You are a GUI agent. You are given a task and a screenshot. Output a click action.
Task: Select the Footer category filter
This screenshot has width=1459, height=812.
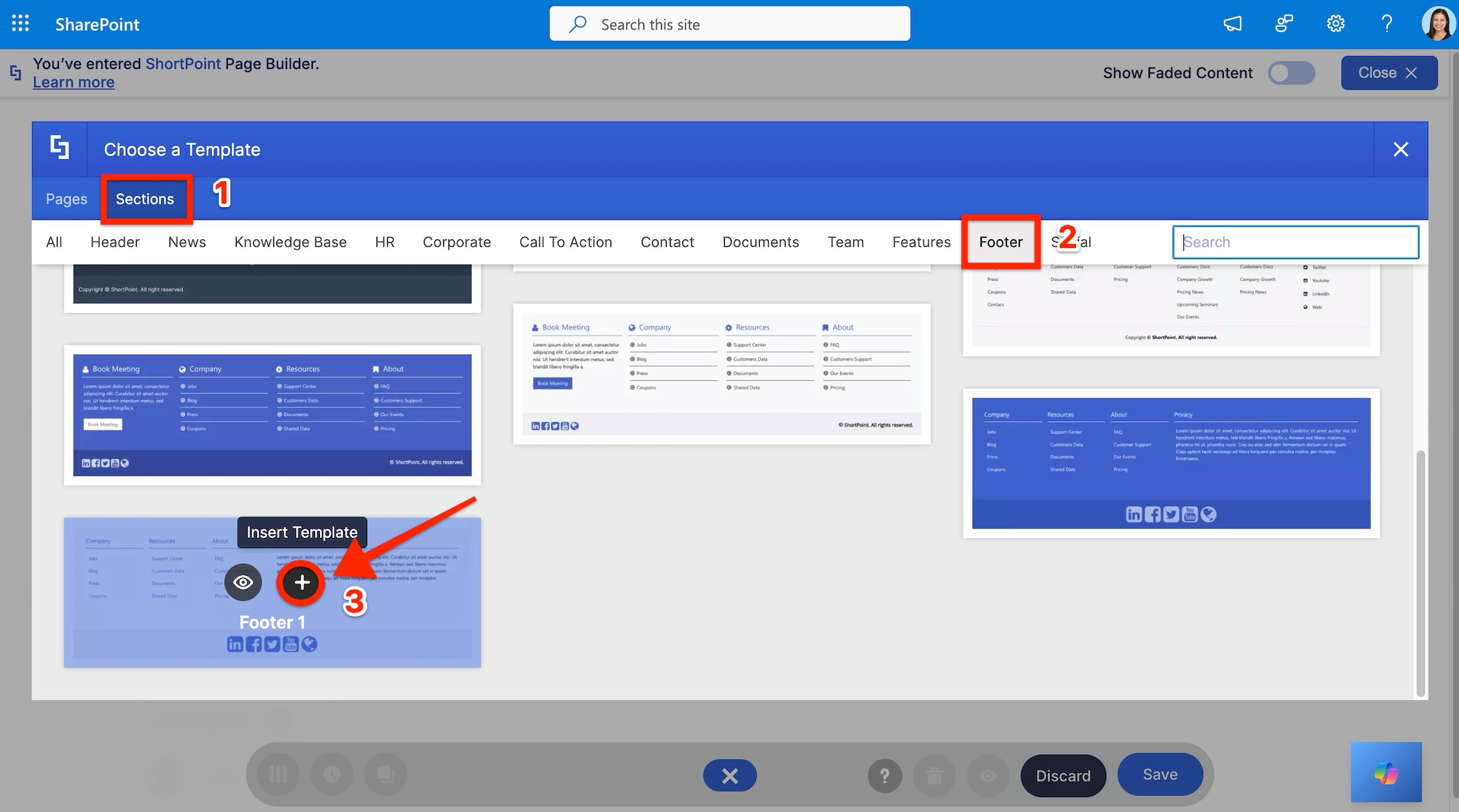(1001, 242)
